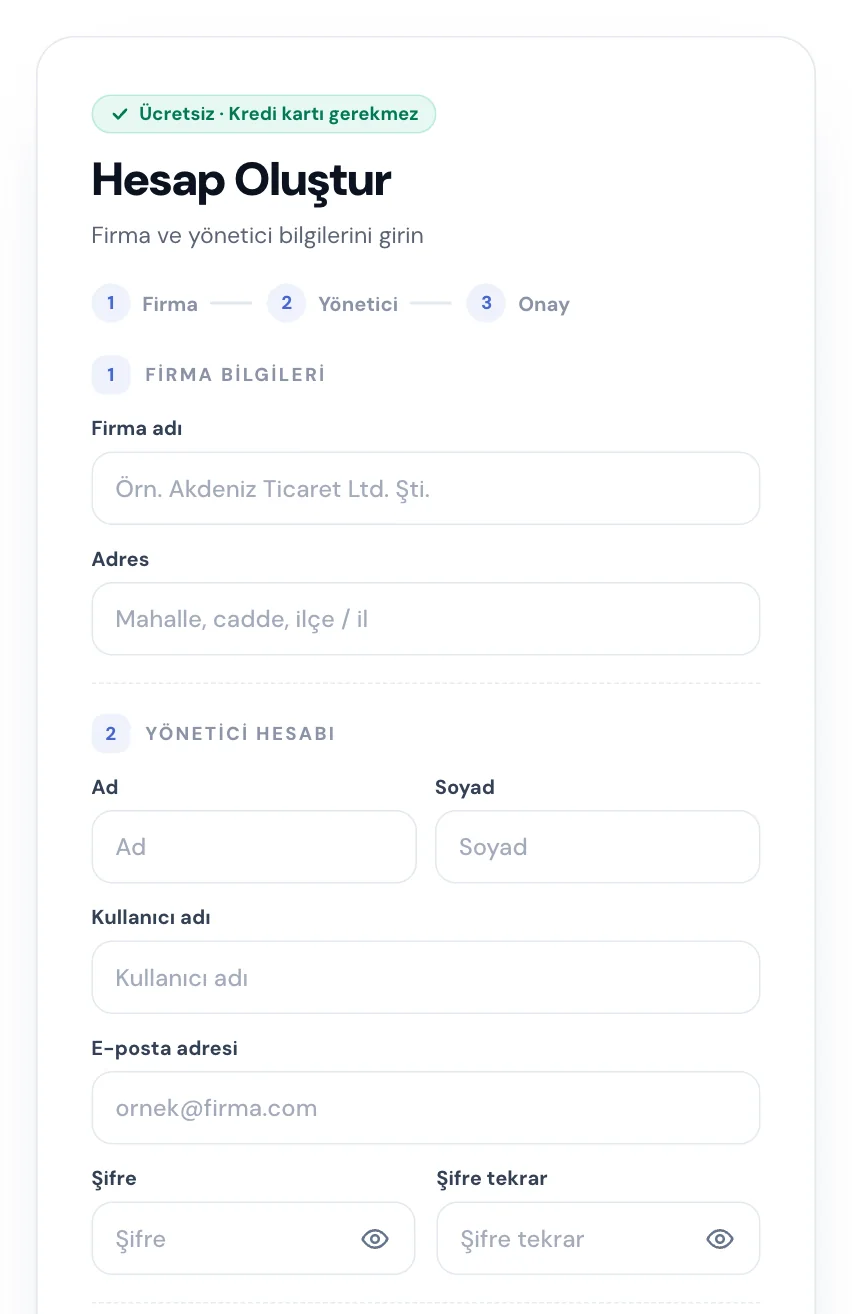The height and width of the screenshot is (1314, 852).
Task: Select the Soyad input box
Action: click(x=598, y=847)
